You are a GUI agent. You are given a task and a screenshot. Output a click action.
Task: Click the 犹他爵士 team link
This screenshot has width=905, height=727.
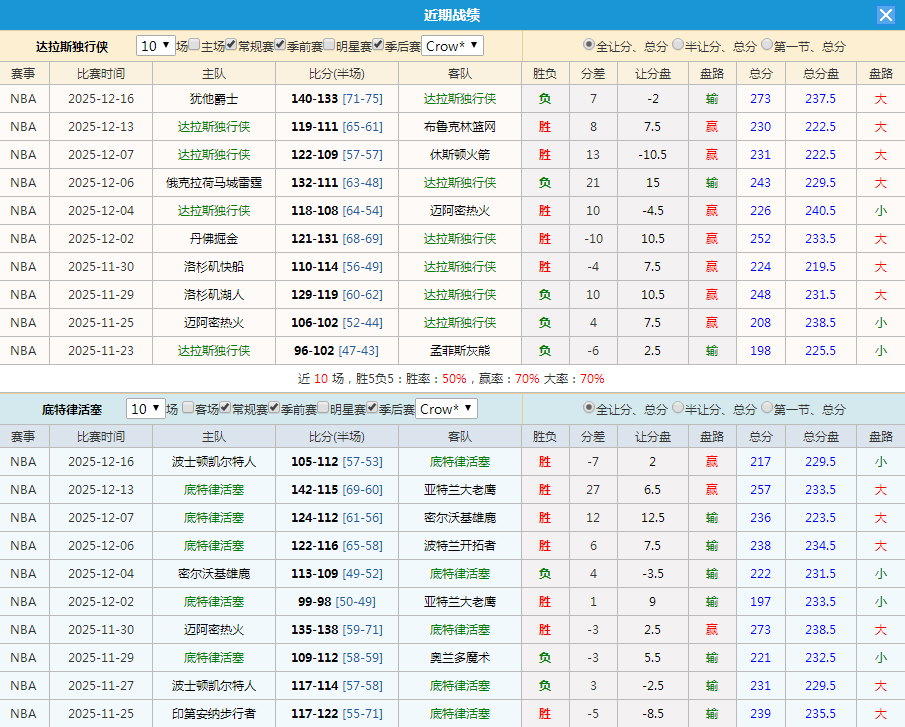point(213,99)
